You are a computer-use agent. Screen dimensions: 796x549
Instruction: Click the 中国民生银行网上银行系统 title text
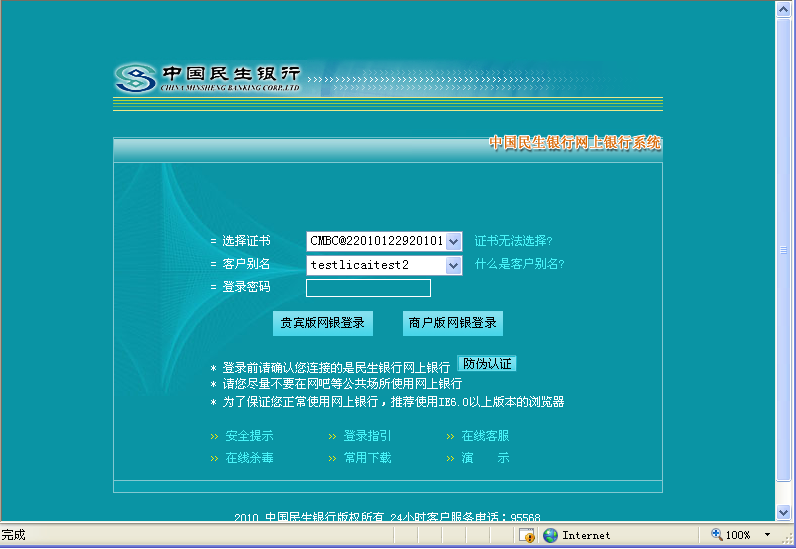point(575,143)
